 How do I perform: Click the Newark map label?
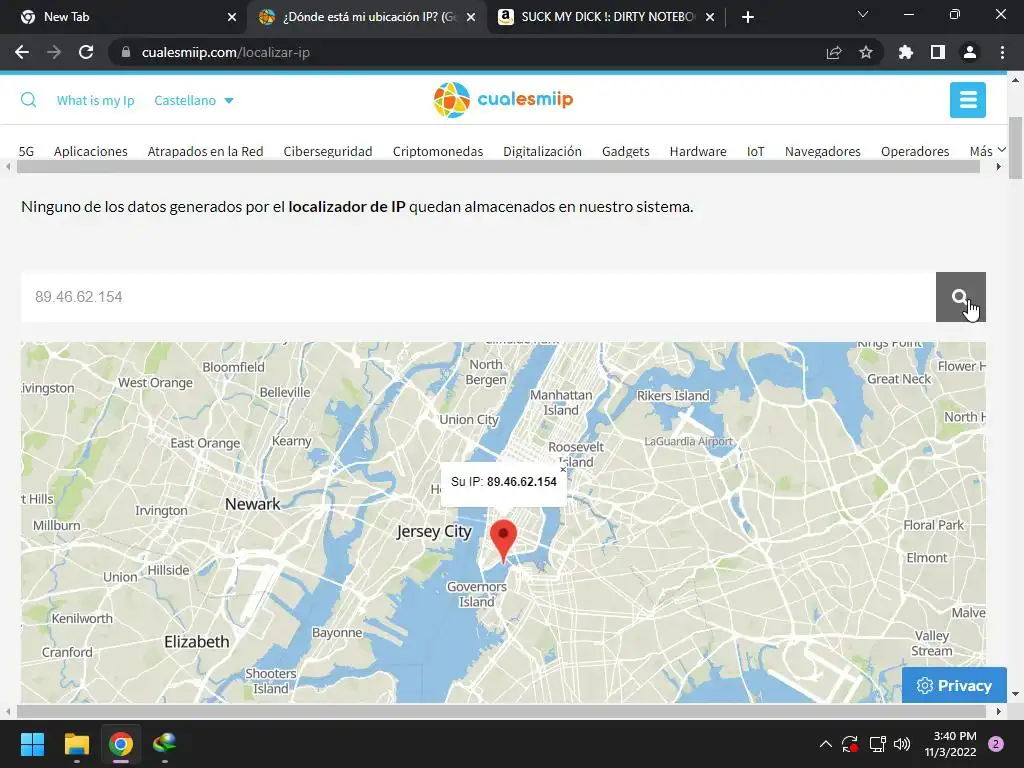[252, 504]
